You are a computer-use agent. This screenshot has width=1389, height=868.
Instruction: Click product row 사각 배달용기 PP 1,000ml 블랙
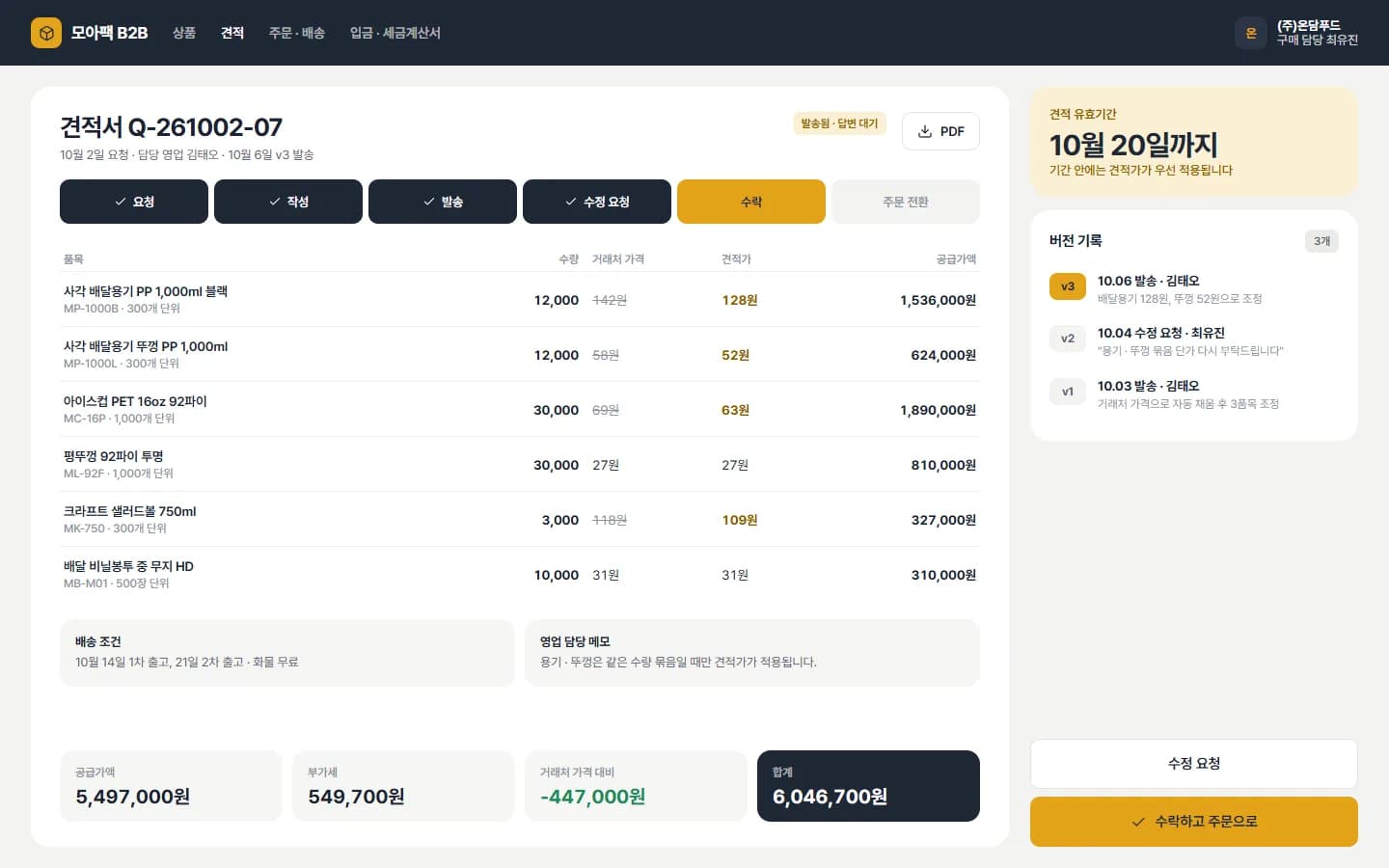point(520,300)
